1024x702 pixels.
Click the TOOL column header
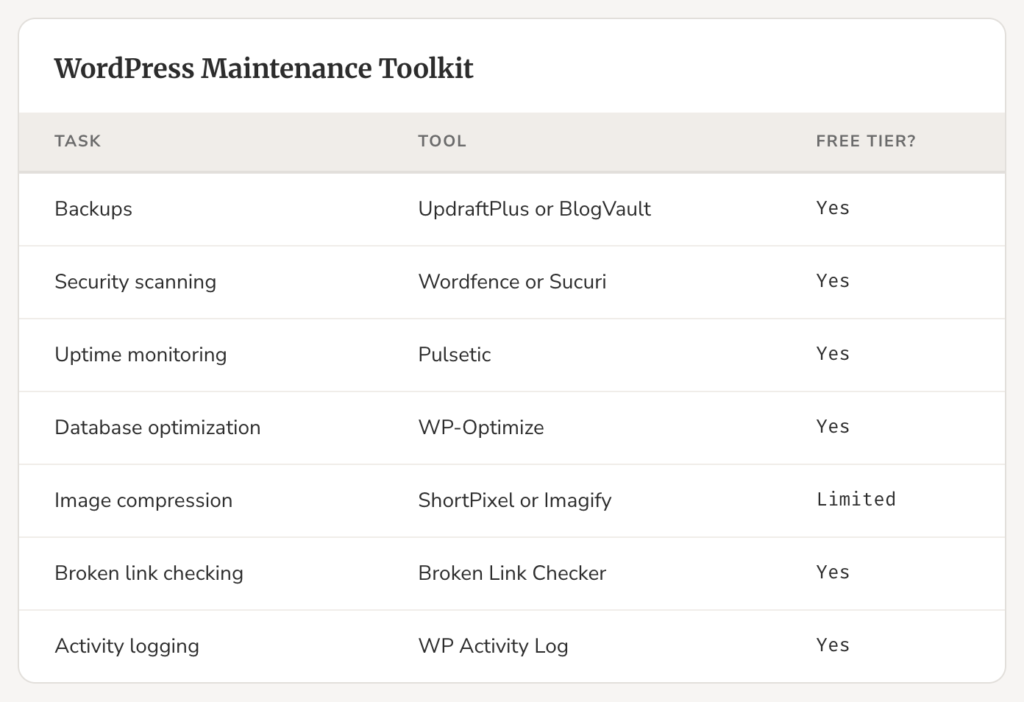[442, 141]
